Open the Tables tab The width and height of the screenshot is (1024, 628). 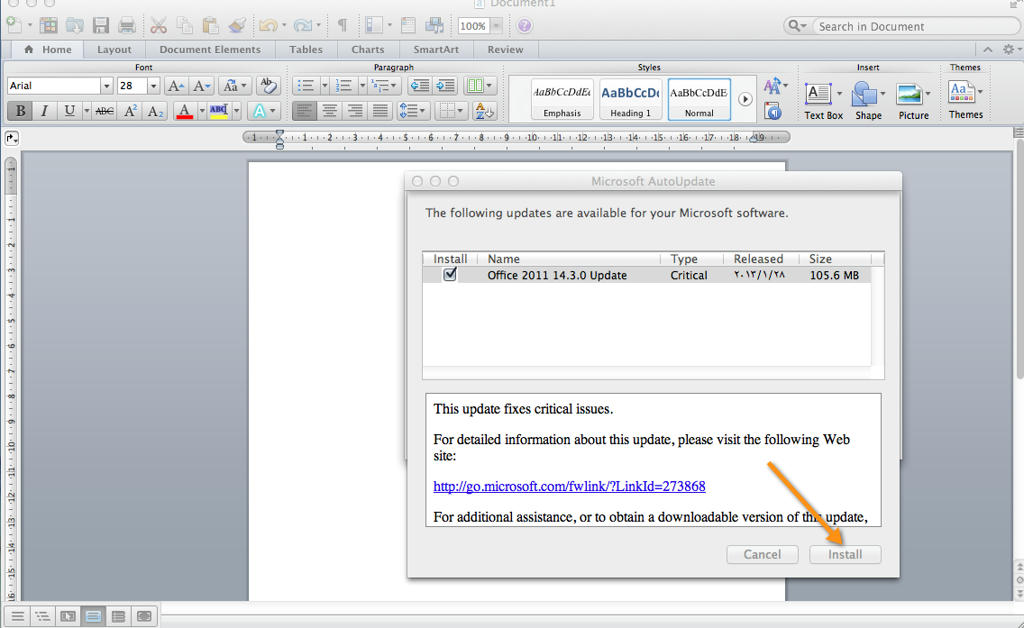coord(306,50)
